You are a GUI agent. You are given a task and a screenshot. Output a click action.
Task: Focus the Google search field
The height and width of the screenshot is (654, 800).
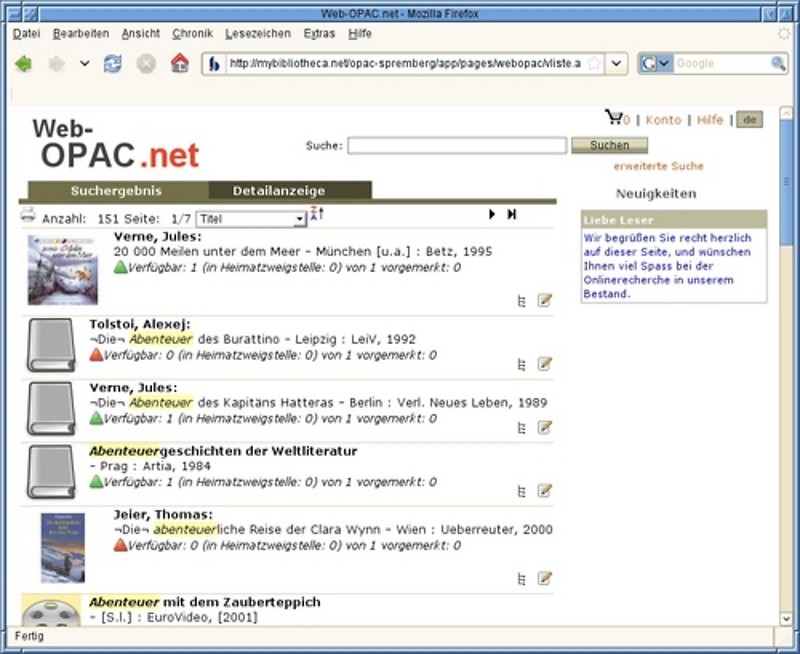(721, 64)
